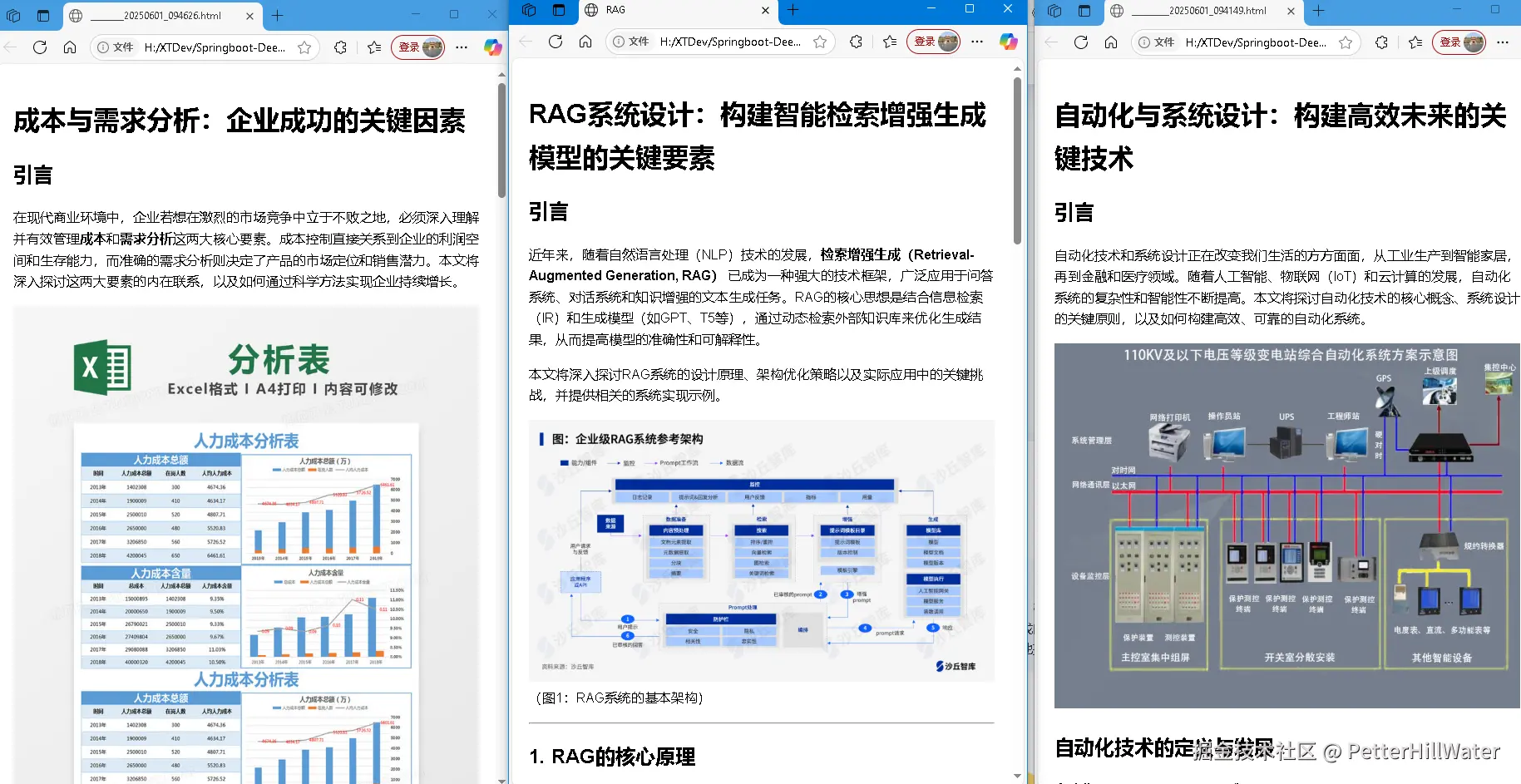Select the 20250601_094626.html tab
The image size is (1521, 784).
(161, 15)
